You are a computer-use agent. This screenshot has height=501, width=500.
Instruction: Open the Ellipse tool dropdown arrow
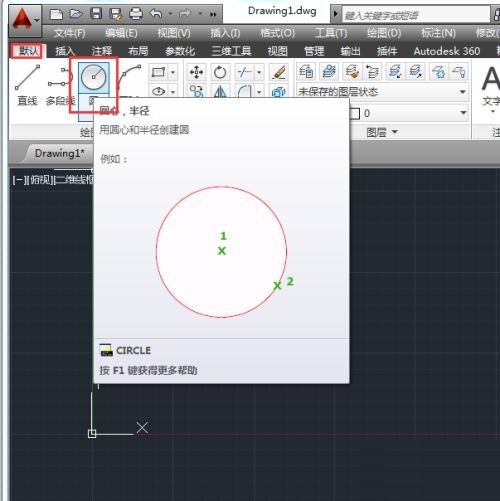pyautogui.click(x=173, y=91)
